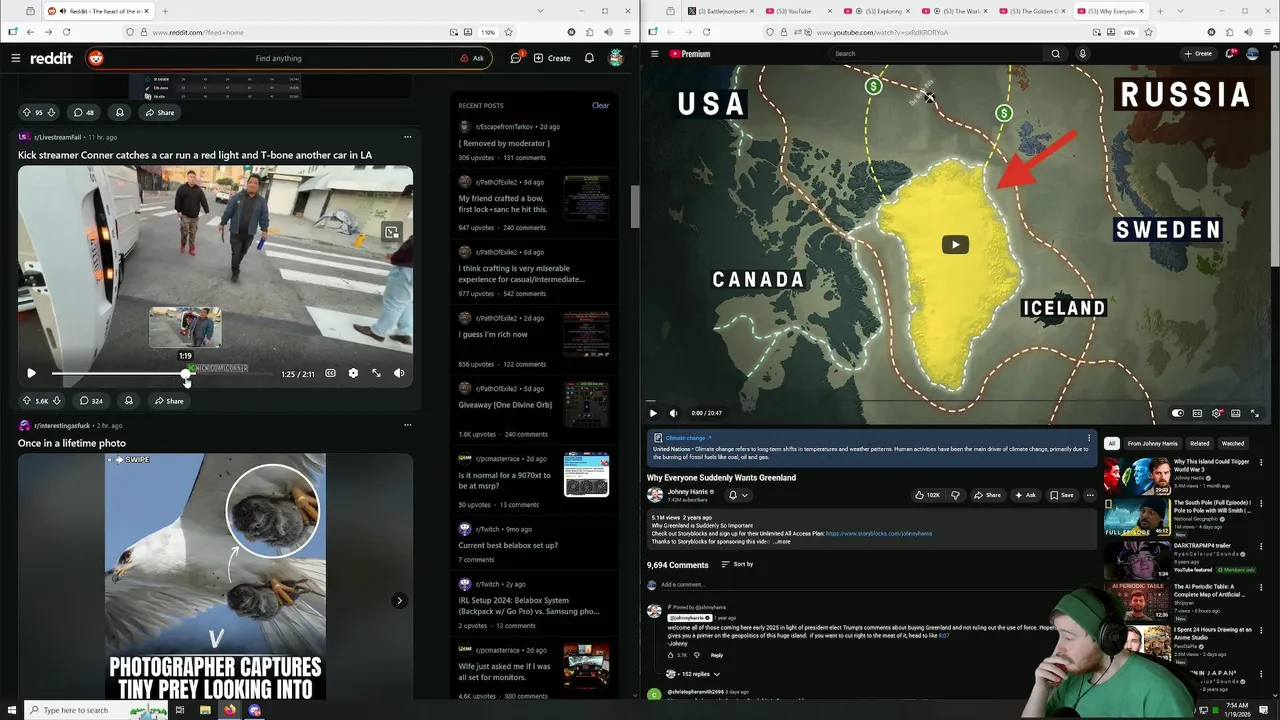Click the YouTube search magnifier button
Viewport: 1280px width, 720px height.
(x=1055, y=54)
